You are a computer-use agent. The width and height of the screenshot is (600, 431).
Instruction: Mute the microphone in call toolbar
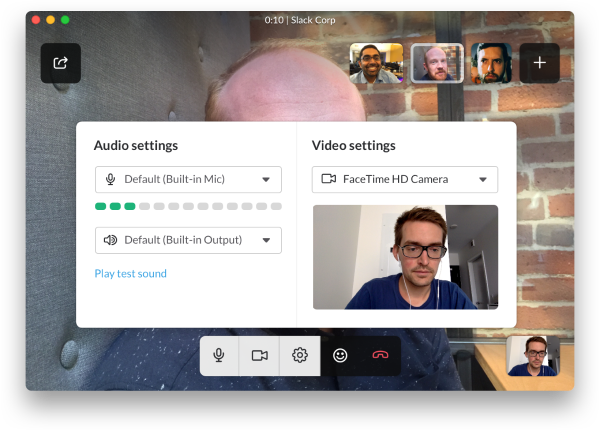coord(219,355)
